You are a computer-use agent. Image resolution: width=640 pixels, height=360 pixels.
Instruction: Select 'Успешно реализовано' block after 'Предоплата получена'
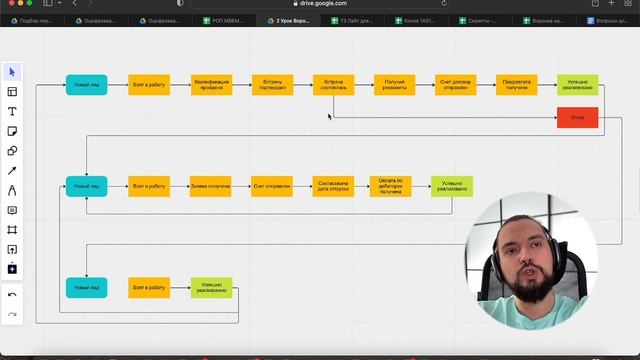[578, 85]
